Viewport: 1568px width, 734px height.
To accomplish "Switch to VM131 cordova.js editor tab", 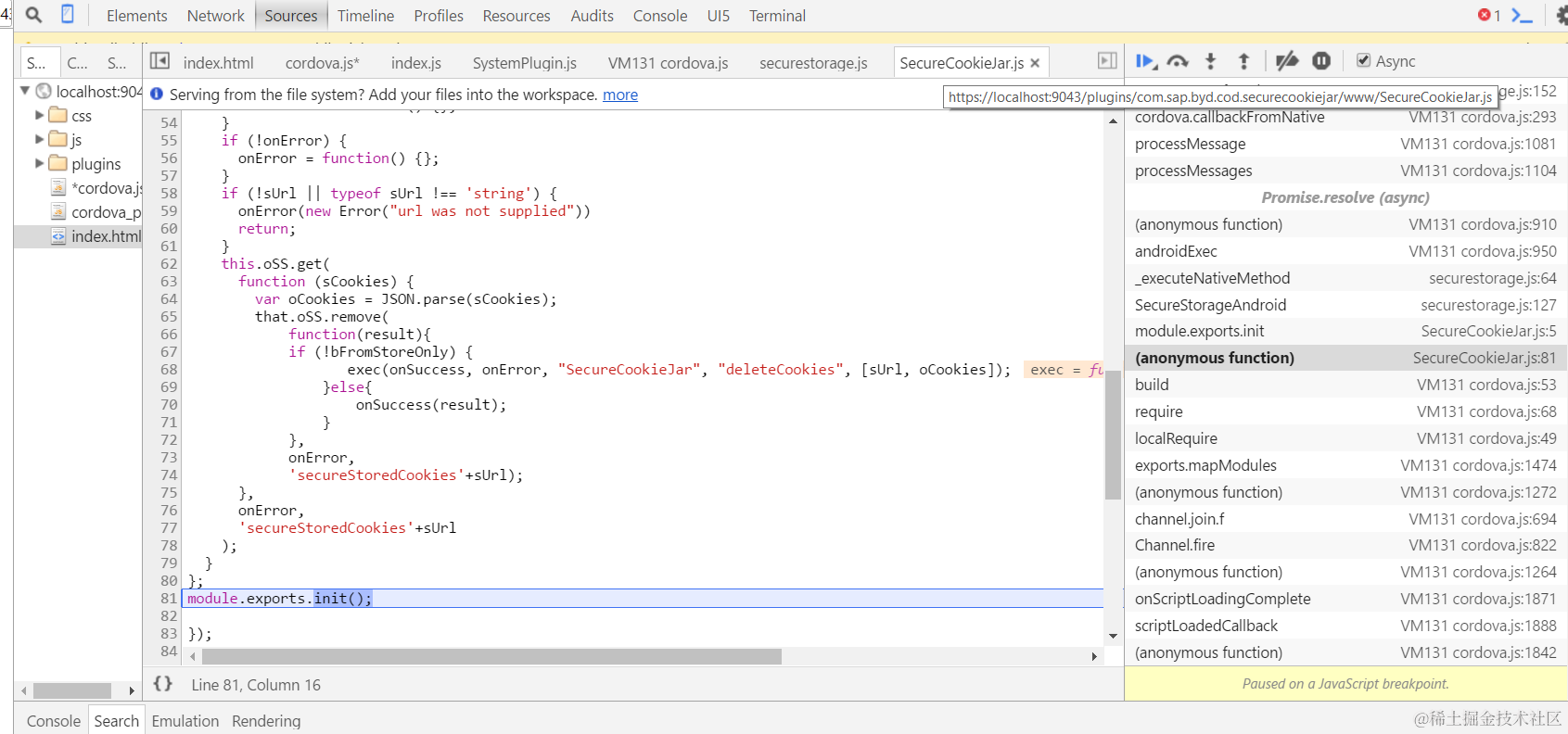I will (669, 63).
